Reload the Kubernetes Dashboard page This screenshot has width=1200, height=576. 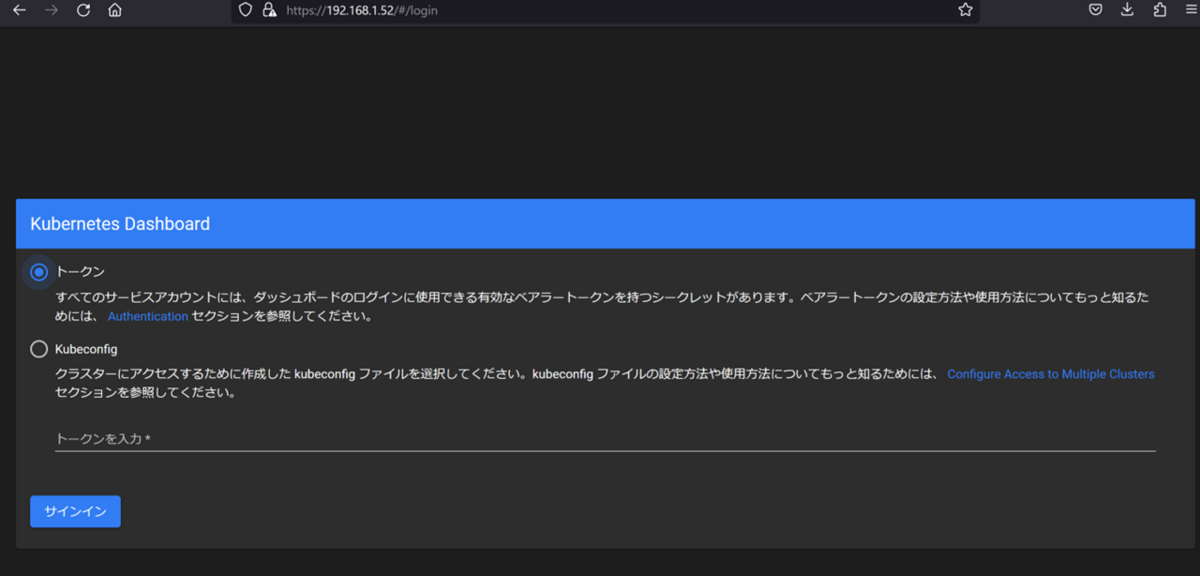[x=82, y=11]
